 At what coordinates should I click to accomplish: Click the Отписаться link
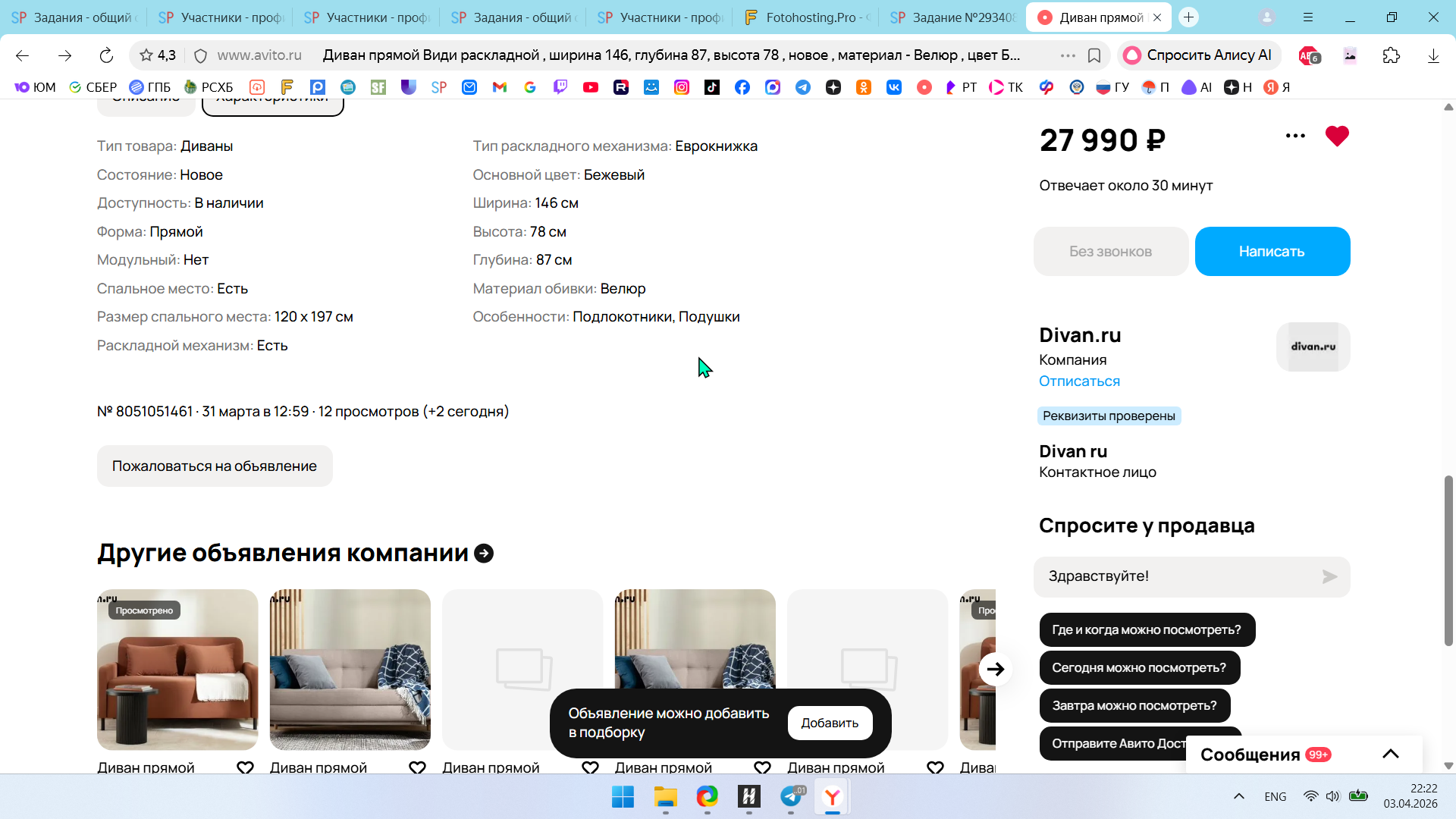(x=1079, y=381)
